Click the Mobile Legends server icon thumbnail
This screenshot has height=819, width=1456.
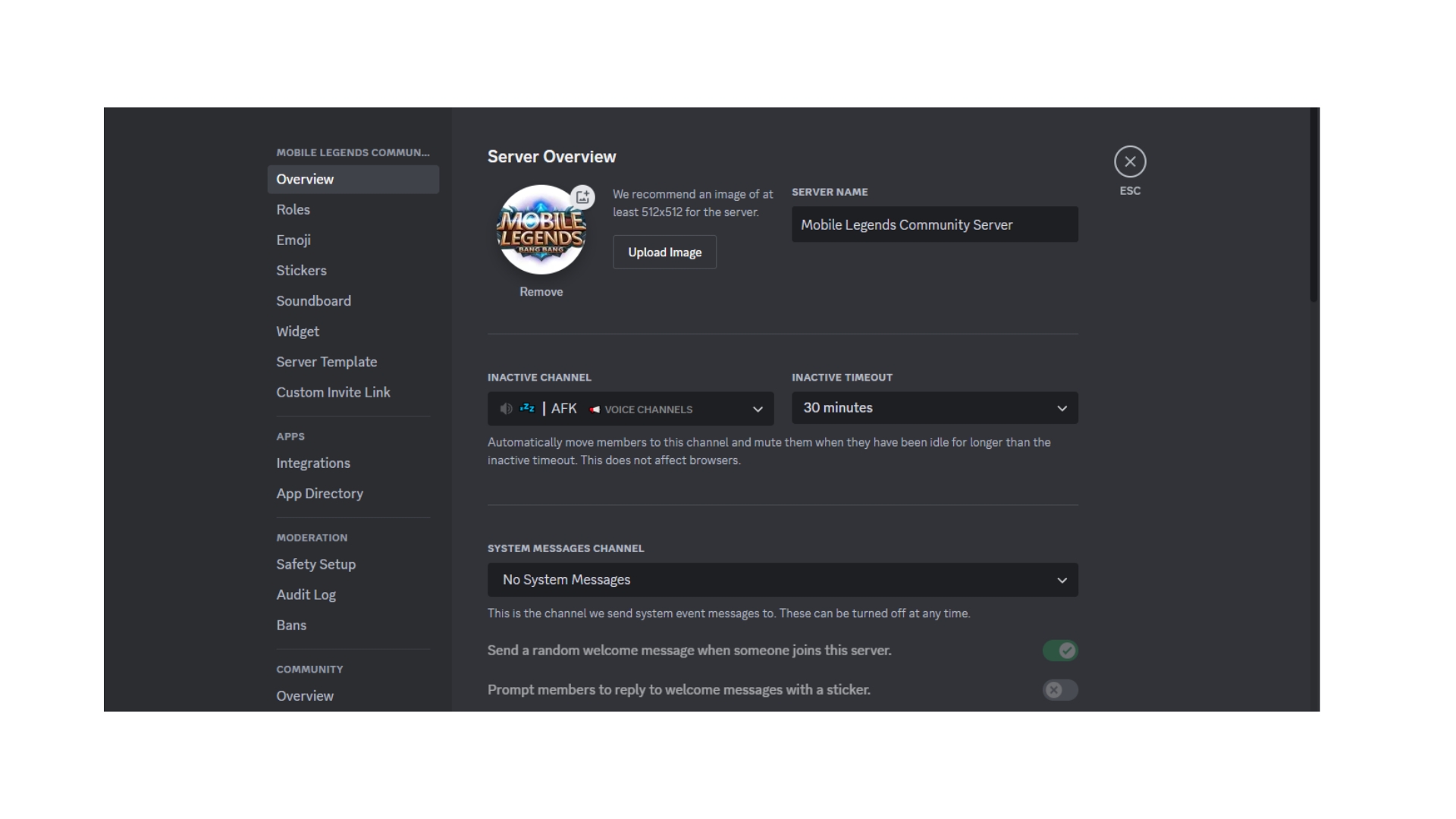tap(541, 231)
